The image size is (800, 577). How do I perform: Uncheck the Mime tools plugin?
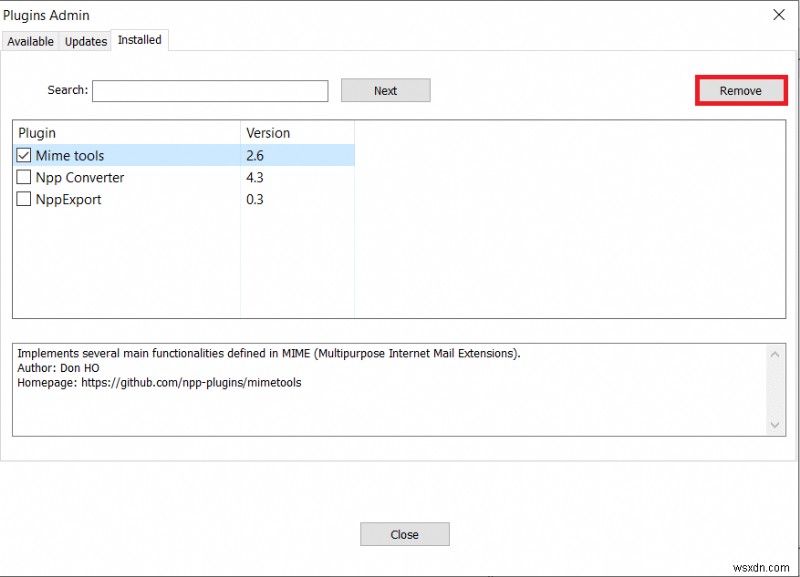(x=24, y=155)
